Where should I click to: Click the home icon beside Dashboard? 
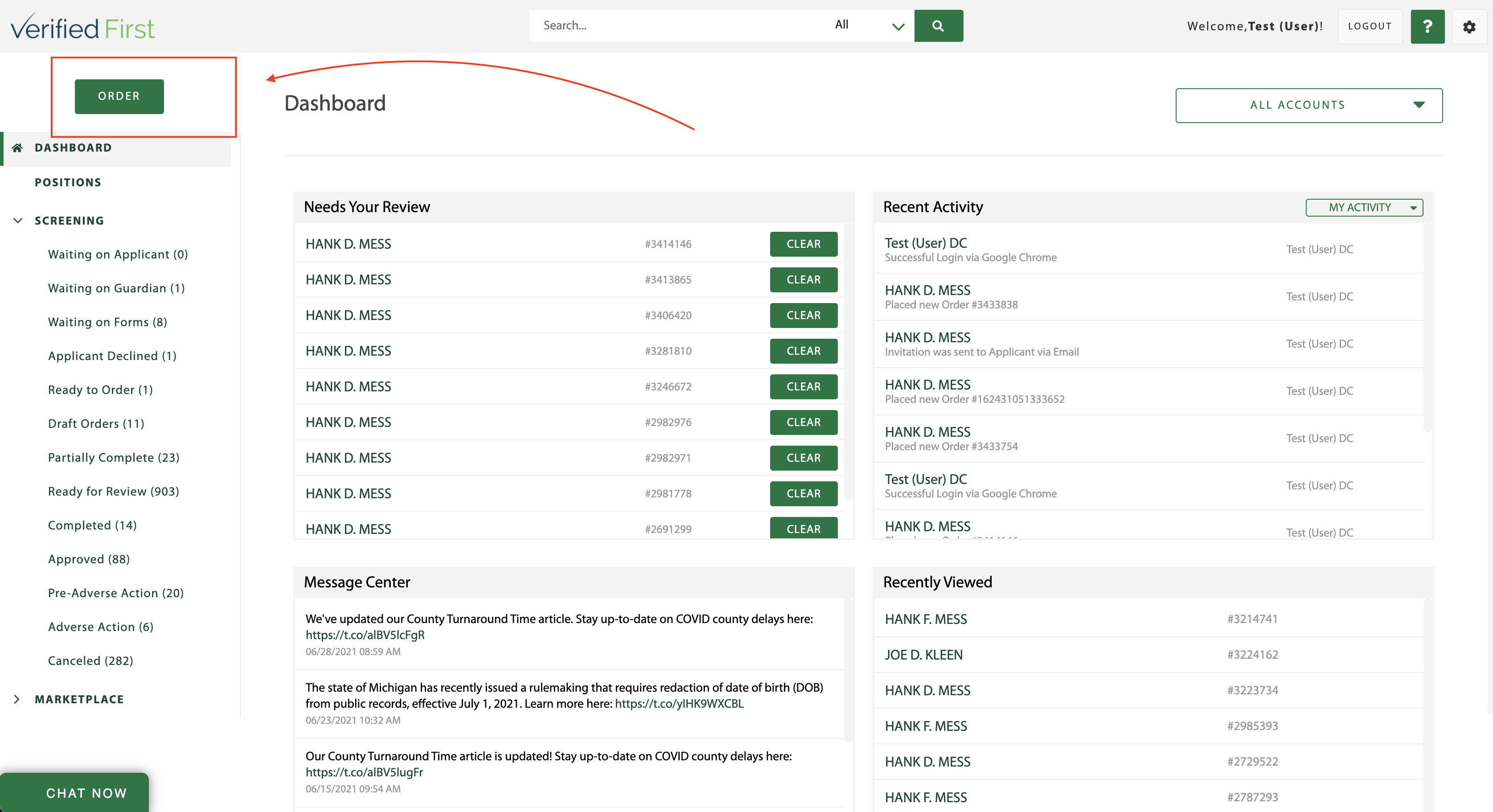point(17,147)
